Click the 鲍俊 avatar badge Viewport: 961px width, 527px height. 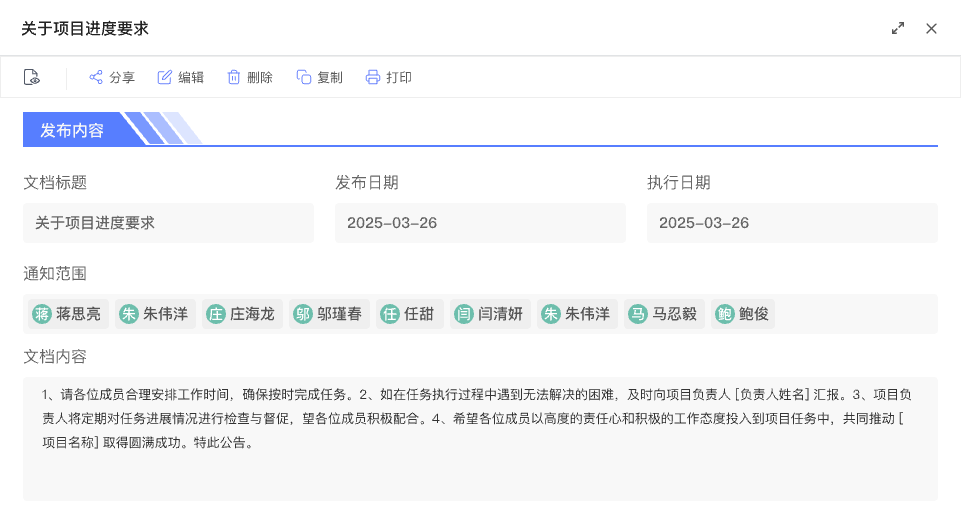point(725,314)
